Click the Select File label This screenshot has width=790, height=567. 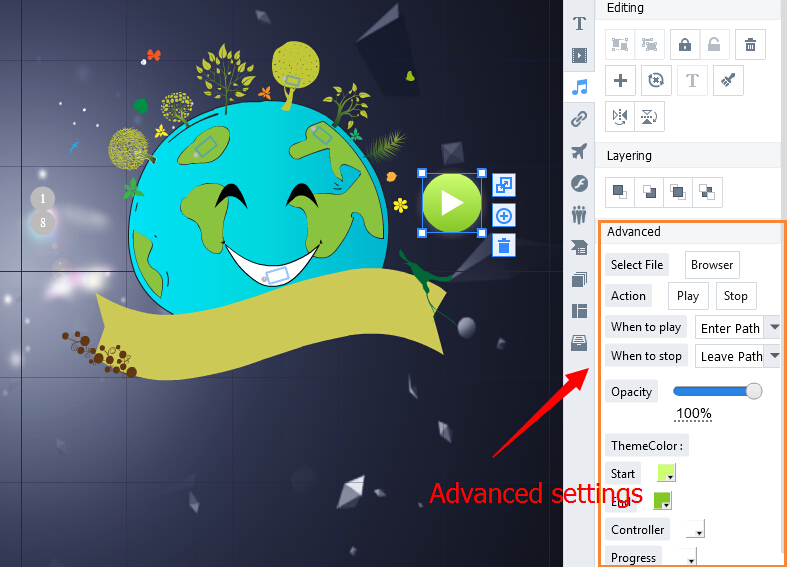click(x=637, y=265)
